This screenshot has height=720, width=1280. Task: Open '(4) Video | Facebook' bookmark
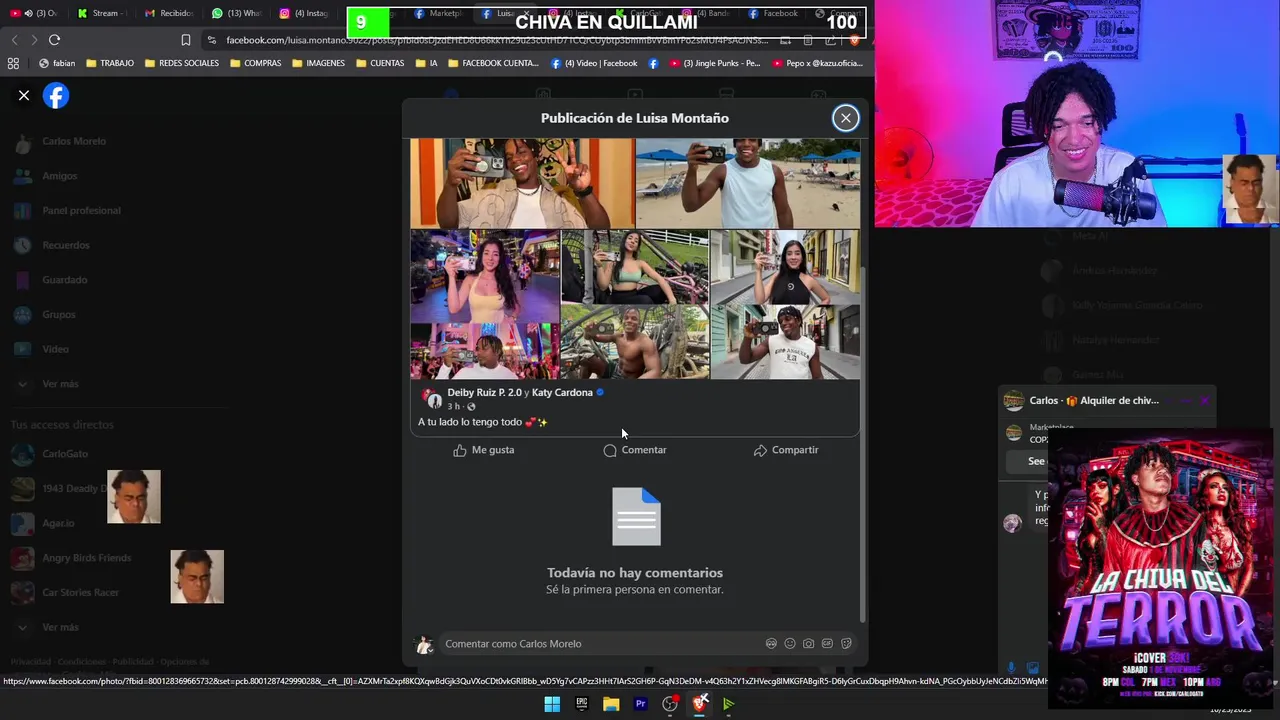[594, 63]
